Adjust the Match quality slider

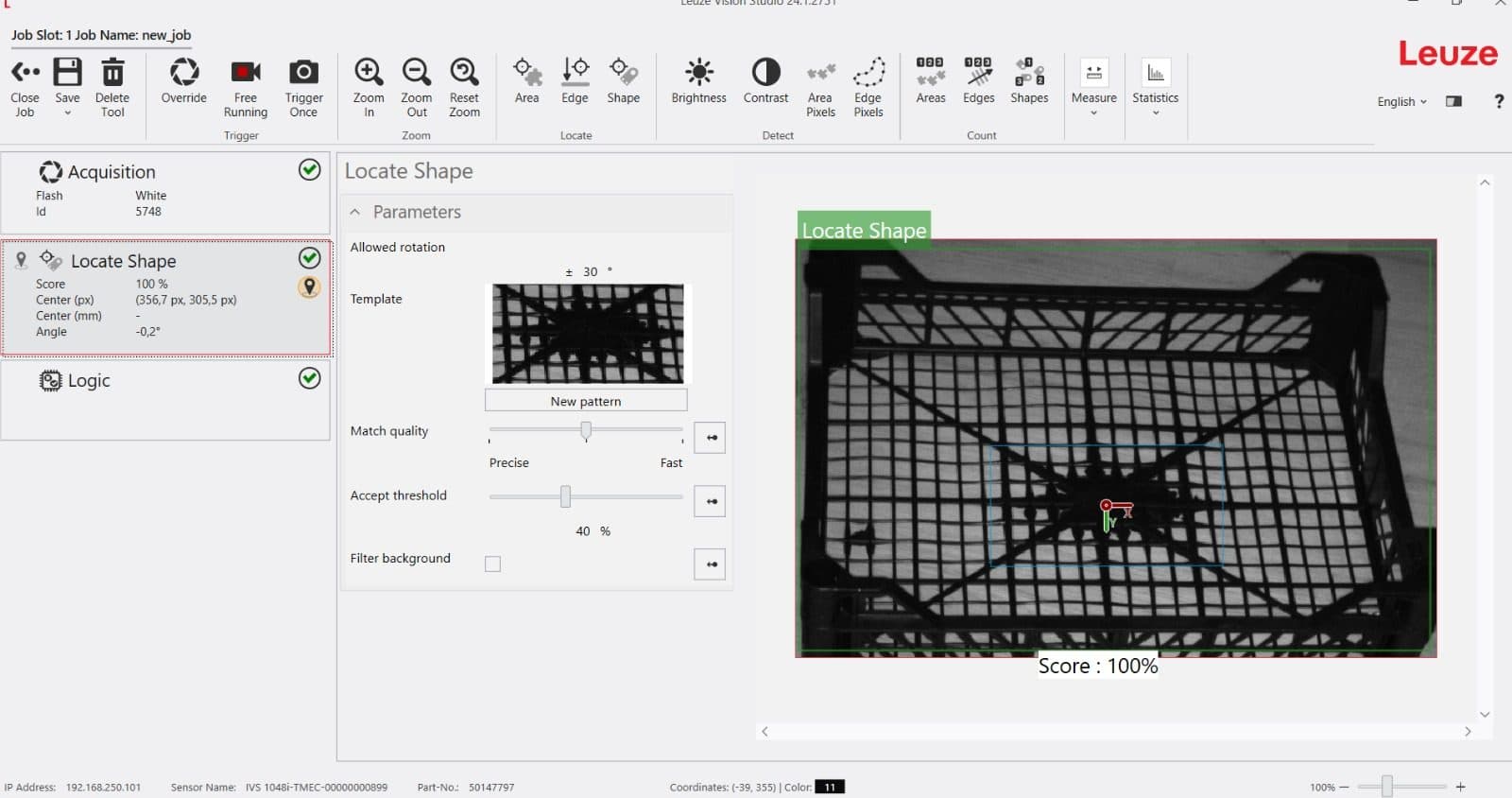point(586,431)
